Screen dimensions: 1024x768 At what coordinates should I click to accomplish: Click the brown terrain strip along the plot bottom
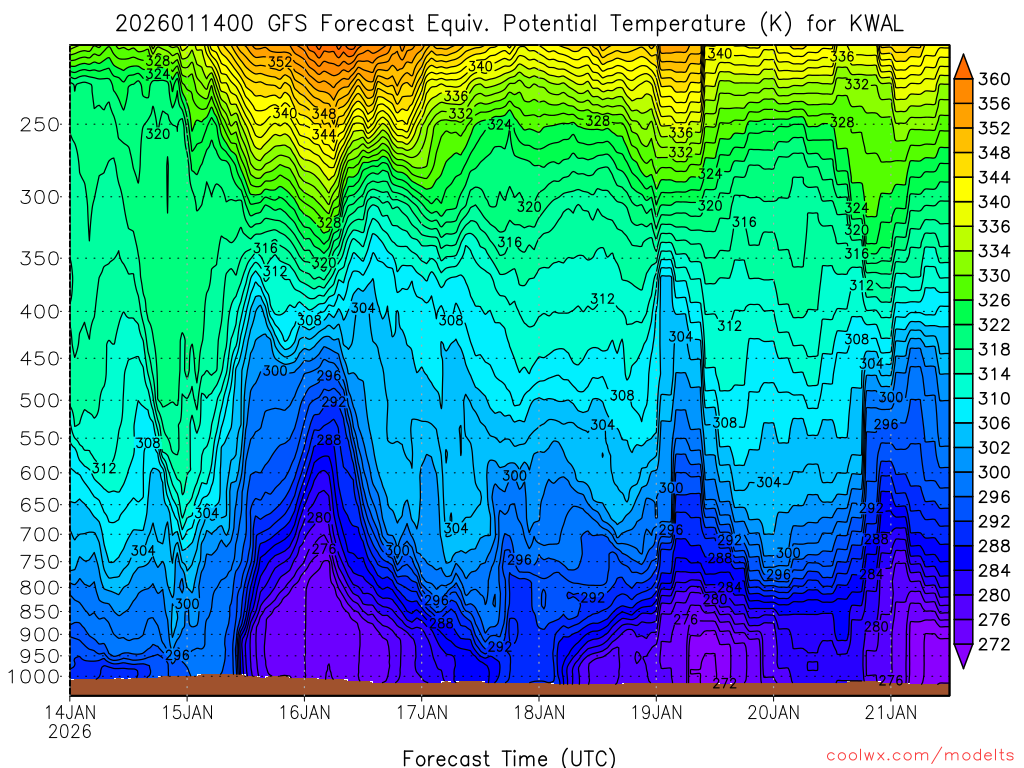coord(509,688)
